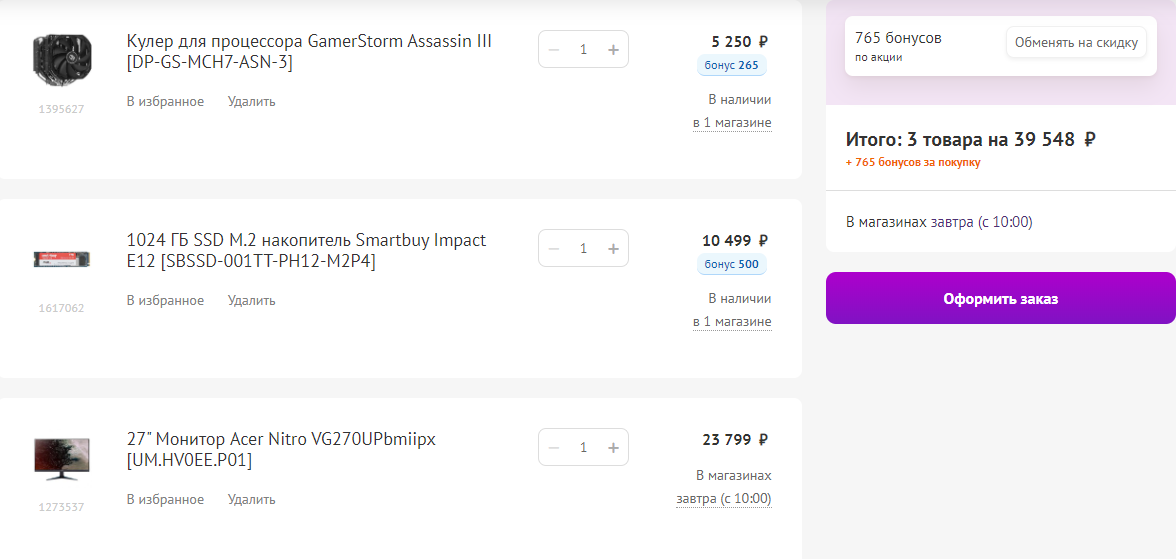
Task: Expand «завтра (с 10:00)» availability for monitor
Action: click(724, 498)
